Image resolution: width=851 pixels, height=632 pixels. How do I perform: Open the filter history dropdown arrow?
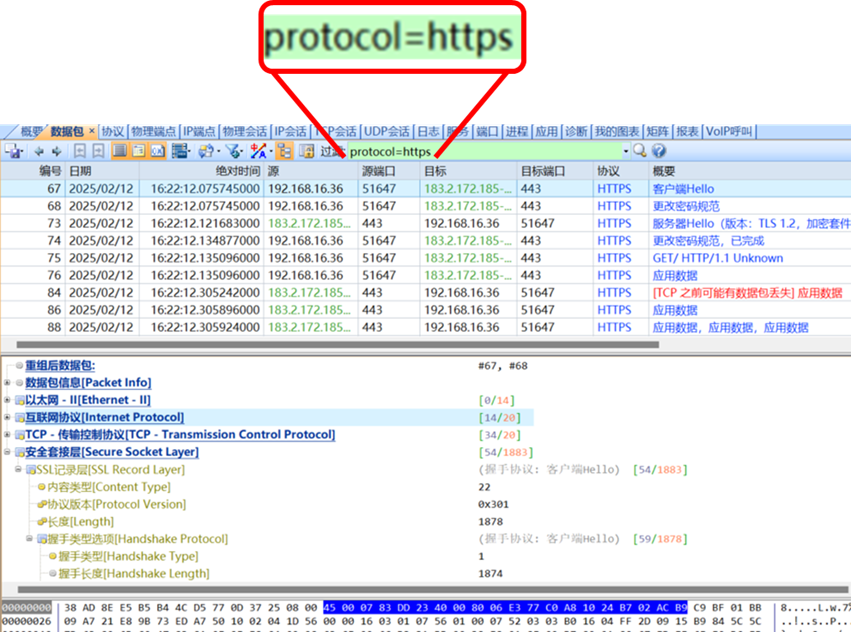[x=626, y=151]
